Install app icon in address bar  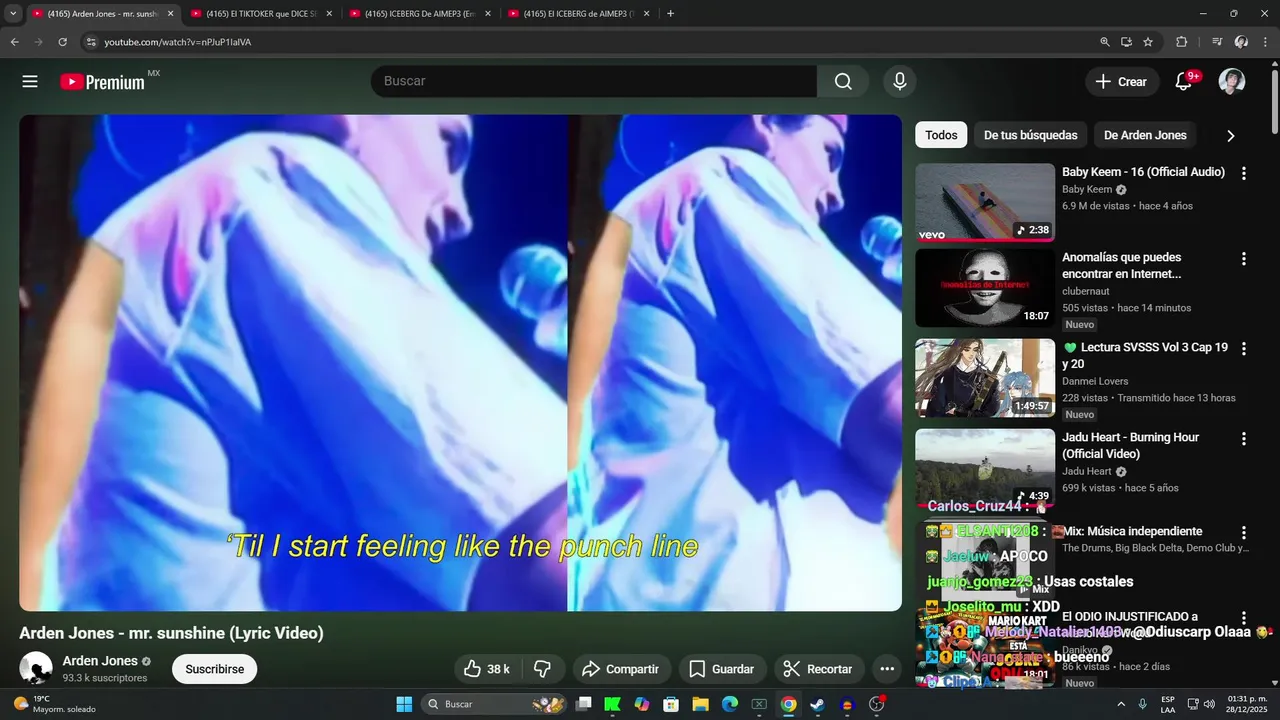(1126, 42)
